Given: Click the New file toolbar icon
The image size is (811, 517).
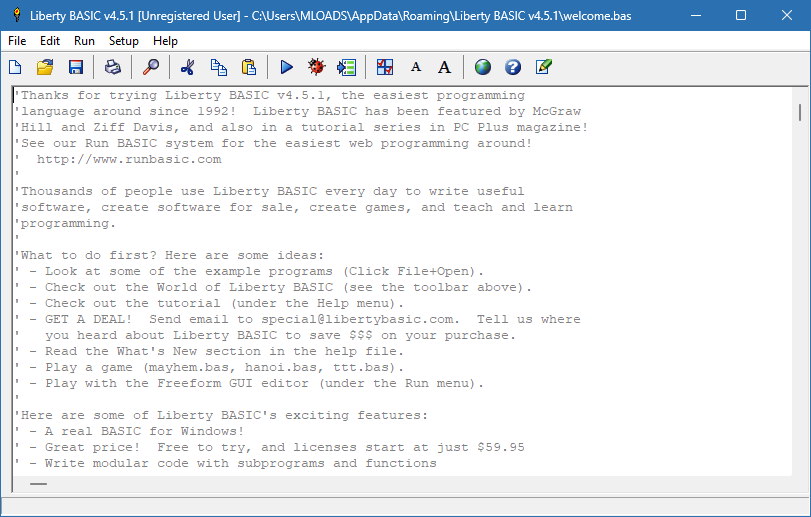Looking at the screenshot, I should click(15, 67).
